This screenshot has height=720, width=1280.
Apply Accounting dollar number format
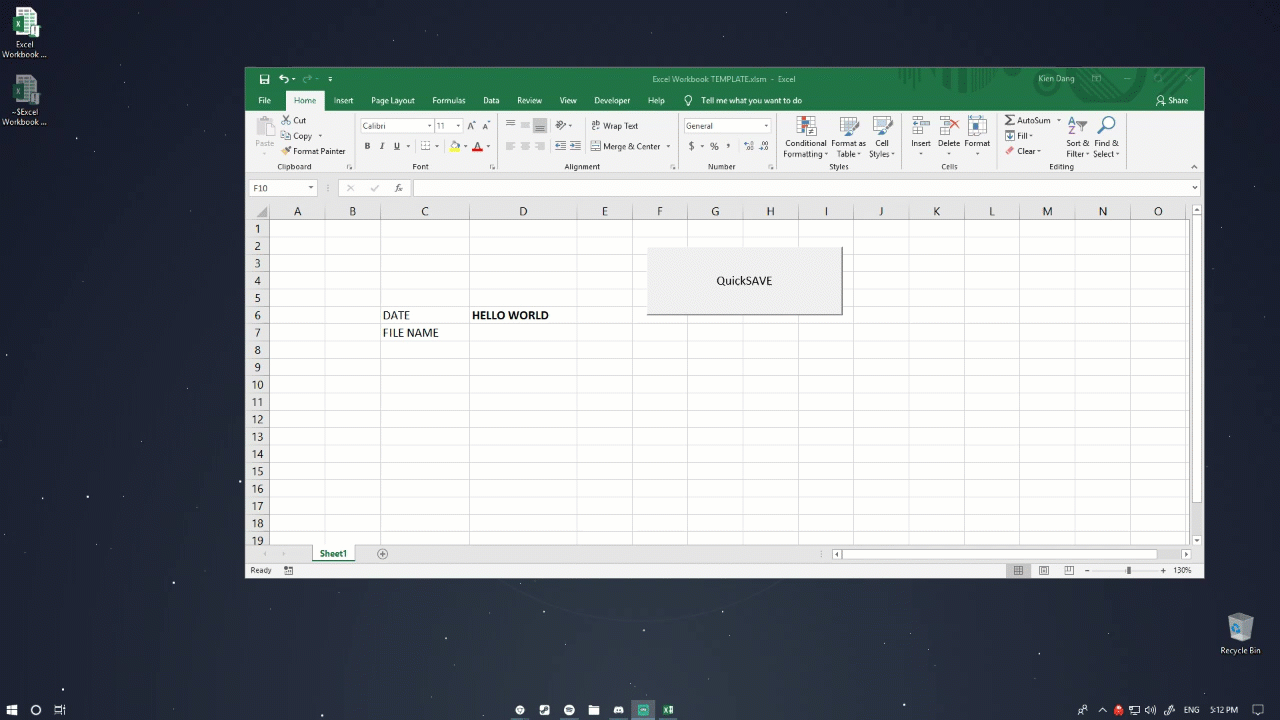tap(690, 146)
